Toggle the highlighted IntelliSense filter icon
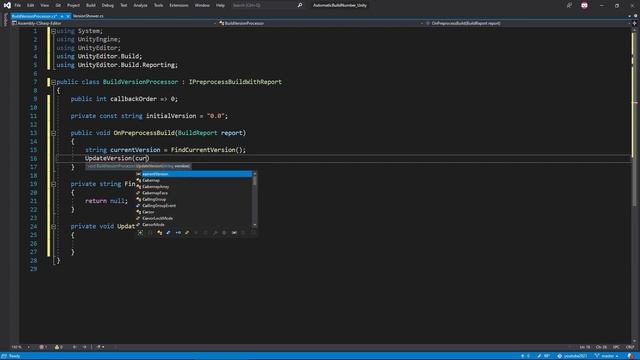Screen dimensions: 640x360 169,233
